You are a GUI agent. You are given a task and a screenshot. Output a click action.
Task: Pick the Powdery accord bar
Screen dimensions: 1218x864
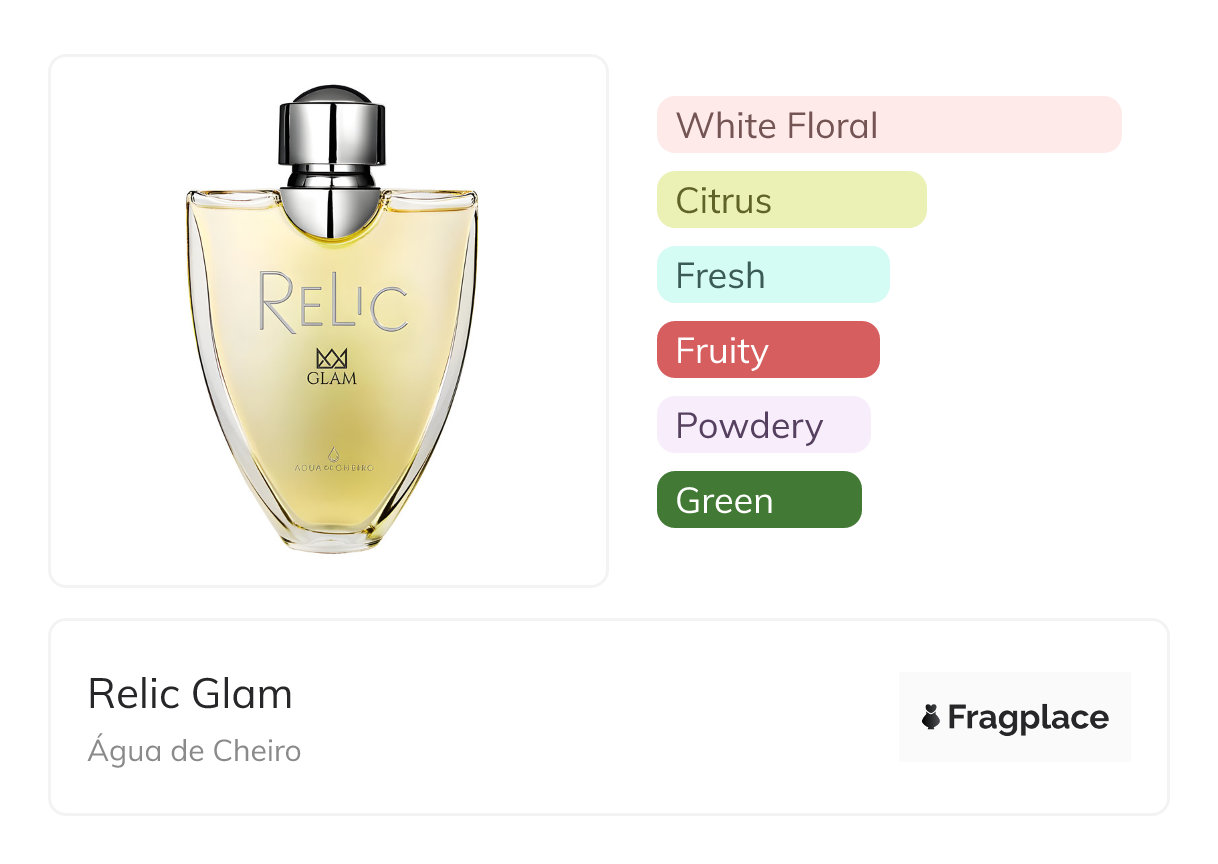pos(763,425)
